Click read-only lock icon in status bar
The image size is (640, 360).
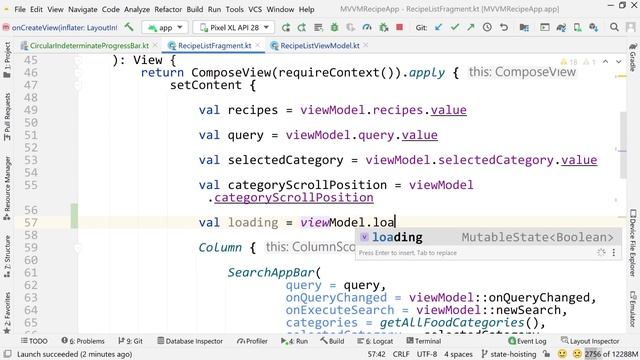tap(547, 354)
